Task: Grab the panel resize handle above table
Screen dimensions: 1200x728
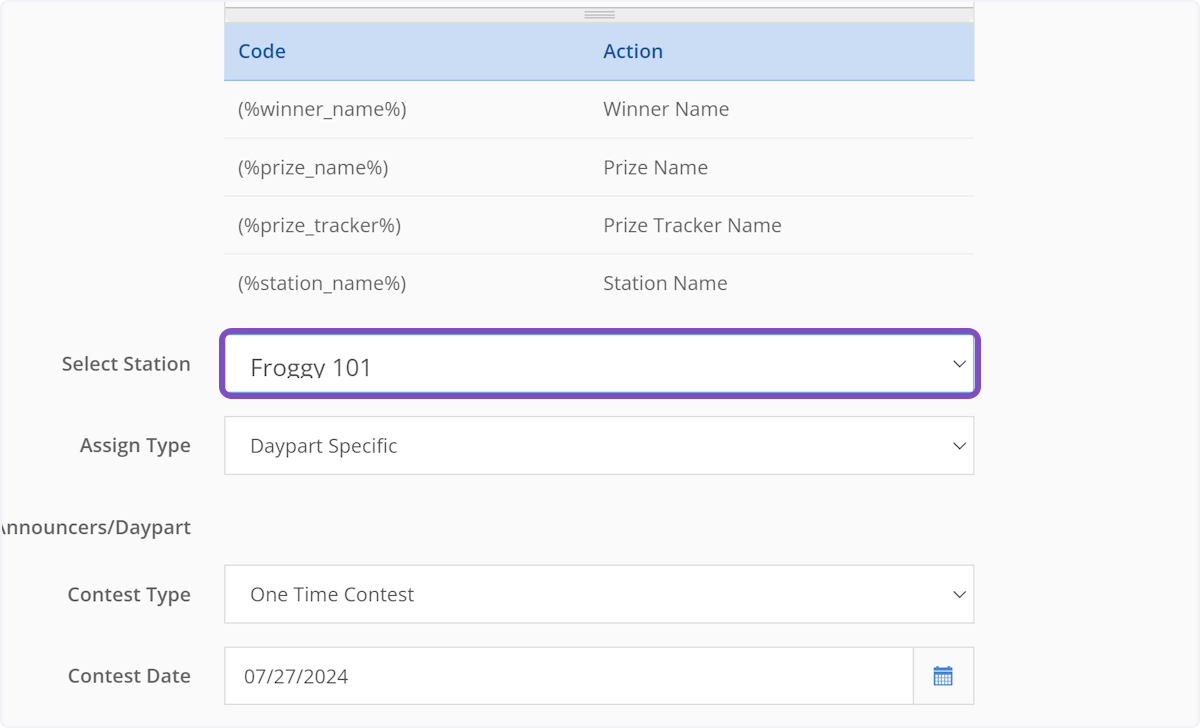Action: pos(599,15)
